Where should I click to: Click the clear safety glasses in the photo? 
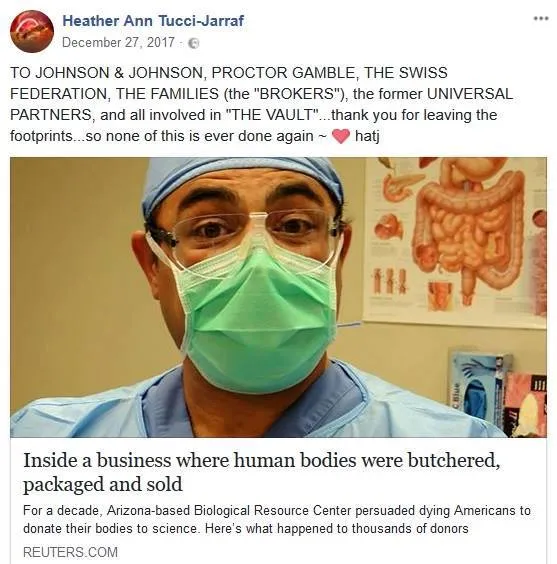pos(248,234)
